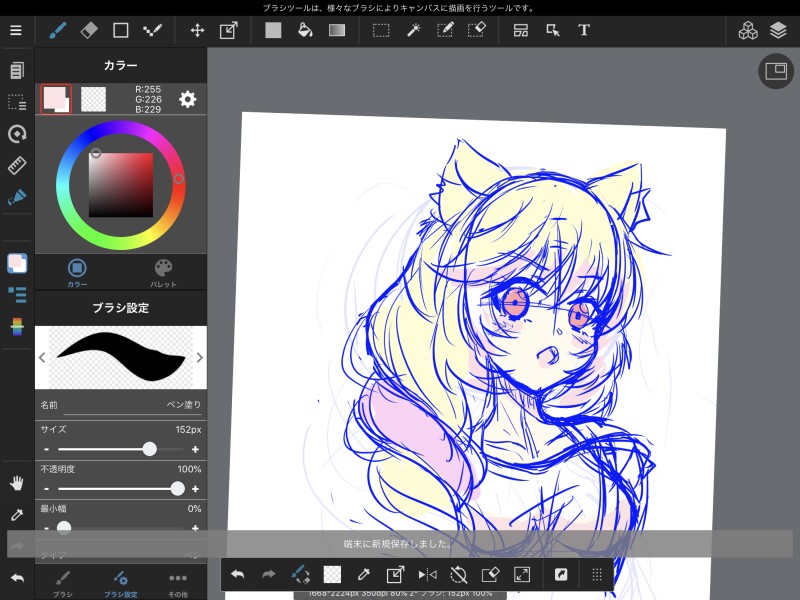
Task: Open the Transform tool in top toolbar
Action: (x=229, y=31)
